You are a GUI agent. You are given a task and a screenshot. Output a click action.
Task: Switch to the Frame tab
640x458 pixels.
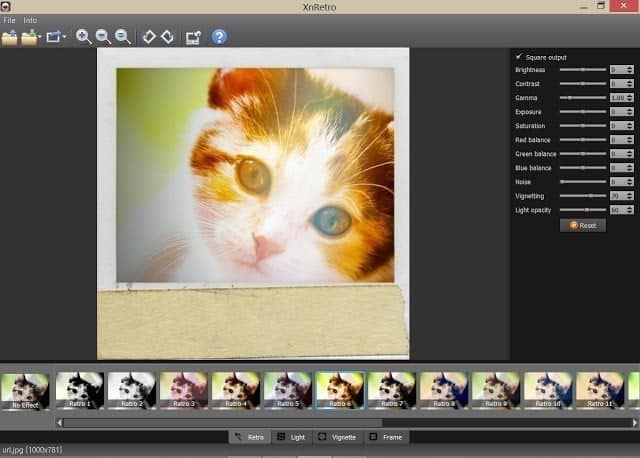(386, 437)
